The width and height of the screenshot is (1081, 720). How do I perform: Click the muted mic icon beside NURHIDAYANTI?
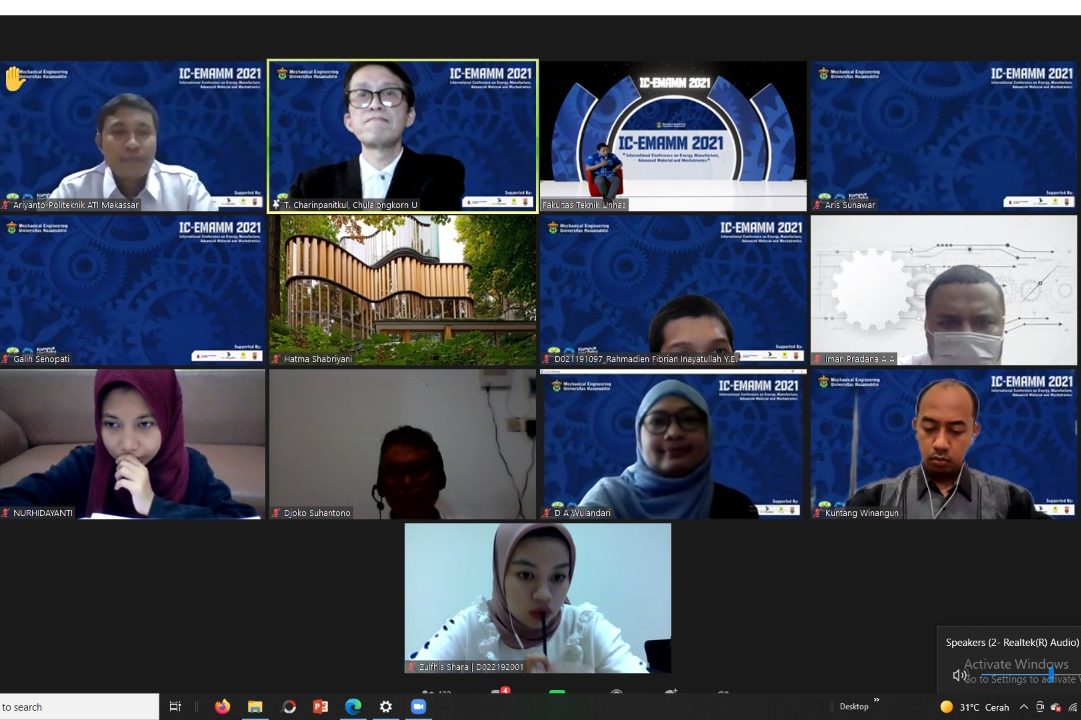7,513
